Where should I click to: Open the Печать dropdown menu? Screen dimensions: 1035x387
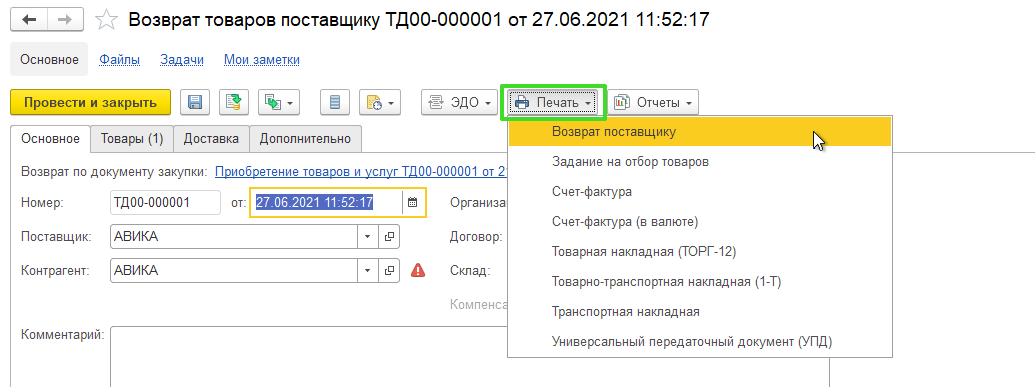click(x=553, y=102)
